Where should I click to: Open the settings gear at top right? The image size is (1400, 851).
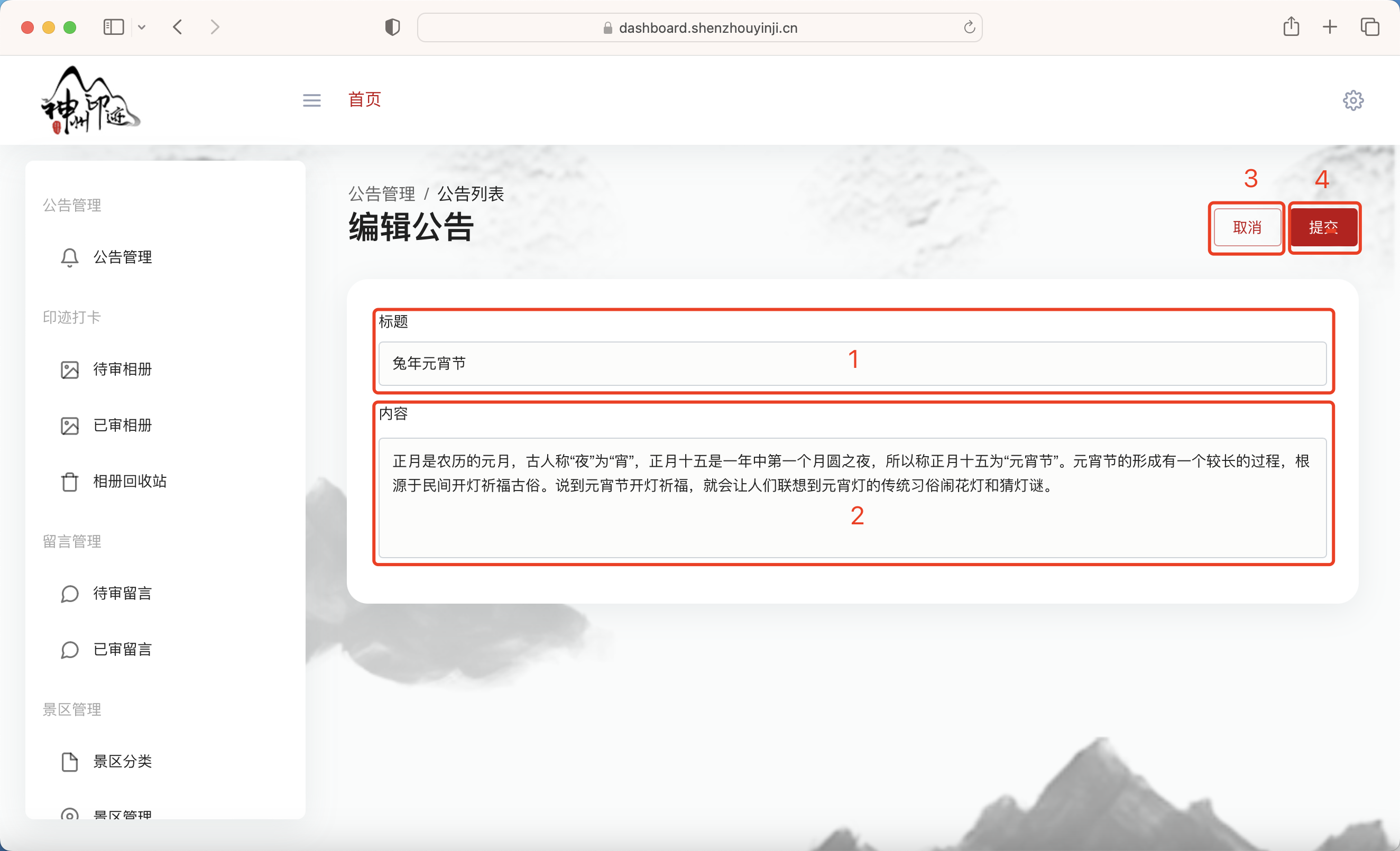[1353, 100]
